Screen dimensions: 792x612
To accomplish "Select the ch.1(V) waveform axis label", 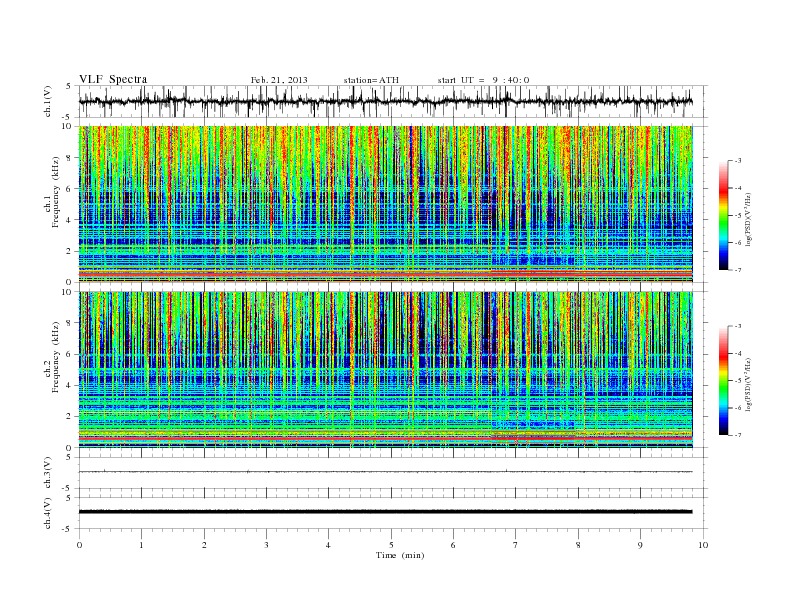I will [48, 101].
